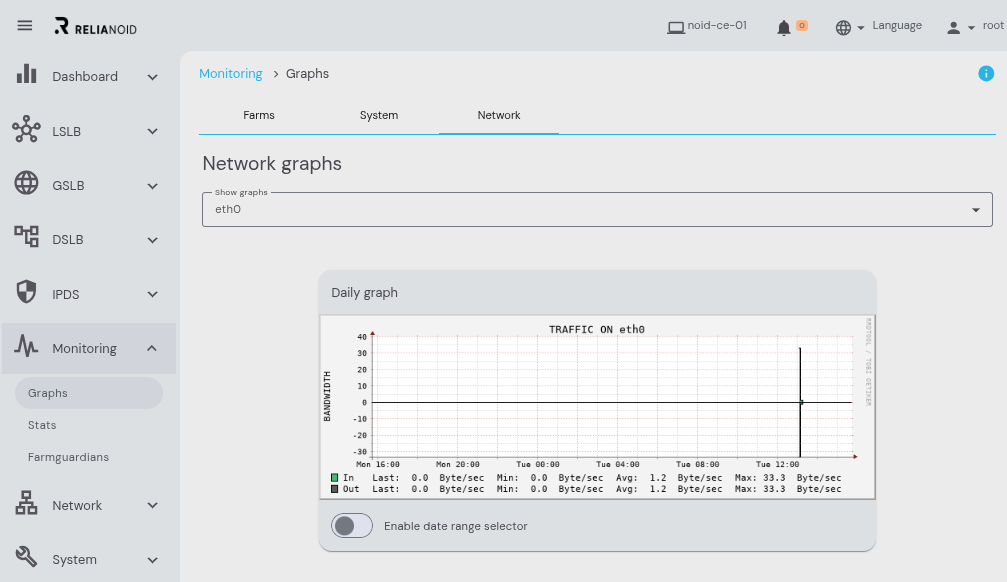Open the notifications bell icon
This screenshot has width=1007, height=582.
[x=784, y=28]
